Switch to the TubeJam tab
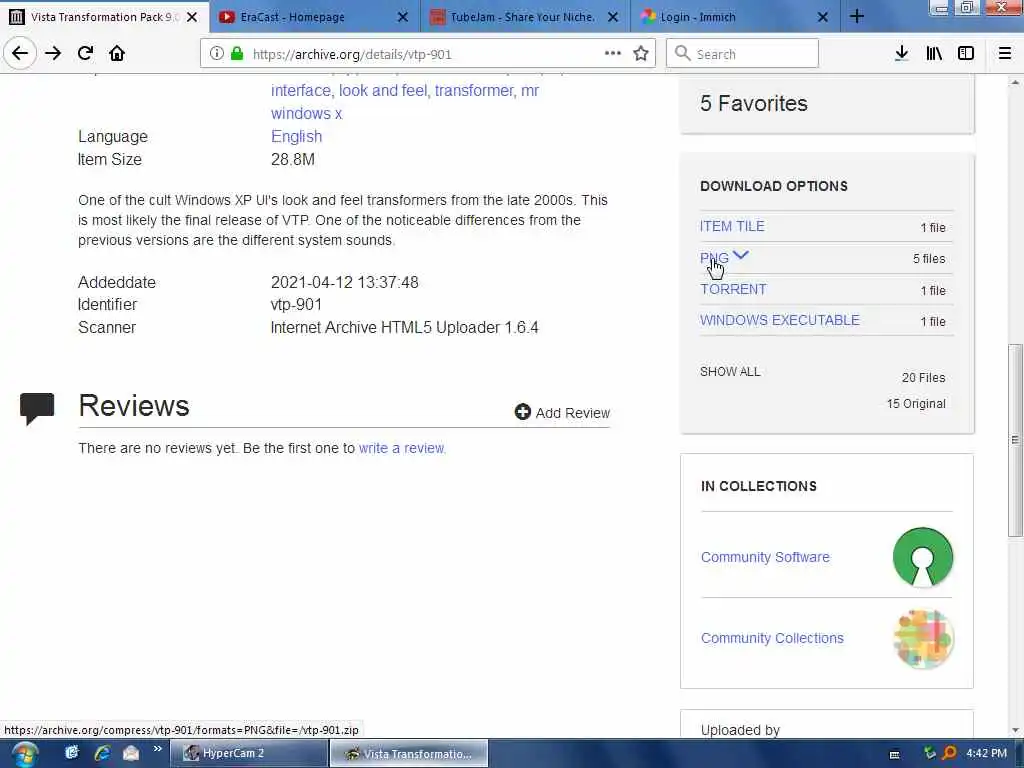 524,17
